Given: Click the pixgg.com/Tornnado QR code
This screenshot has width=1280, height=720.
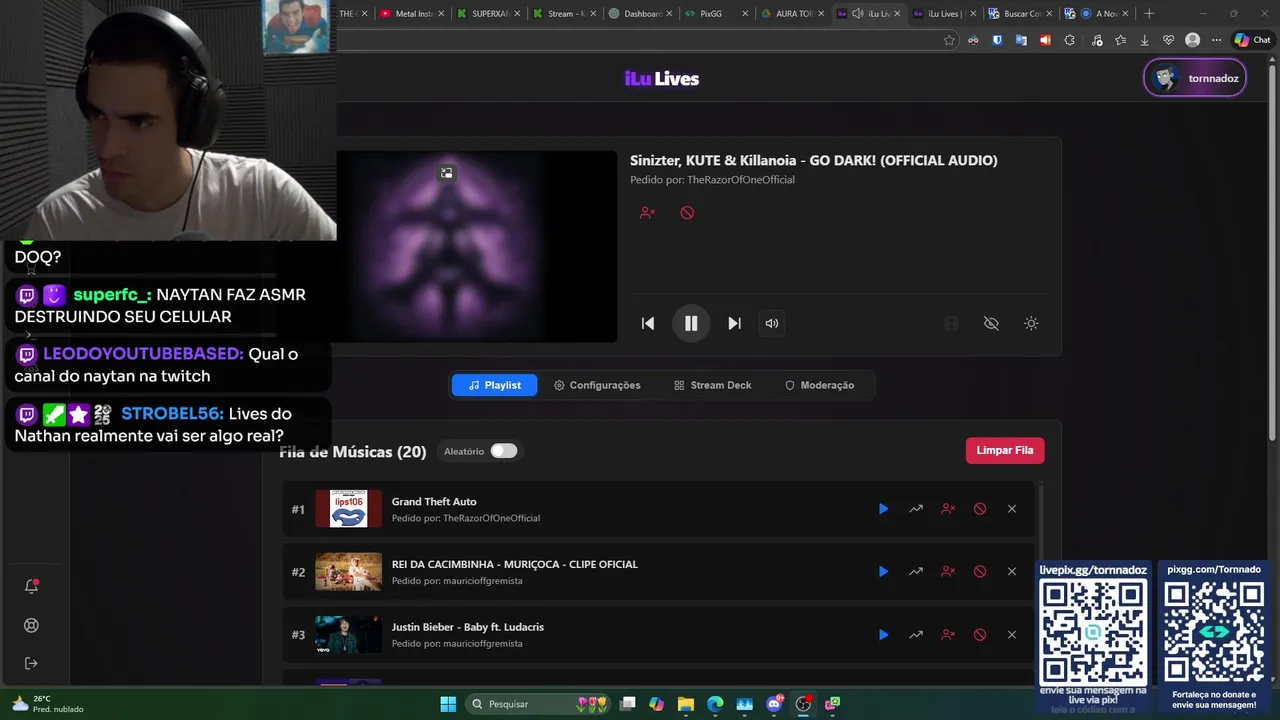Looking at the screenshot, I should (1214, 632).
